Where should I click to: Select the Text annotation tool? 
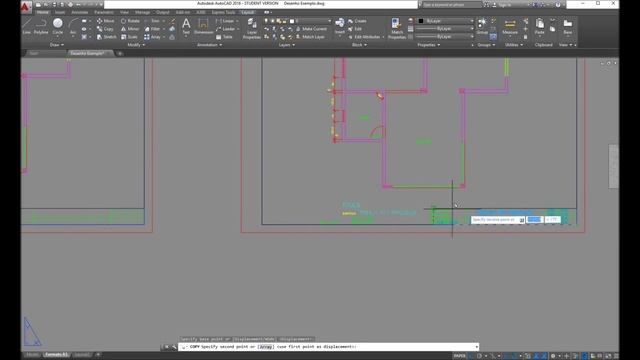click(186, 27)
